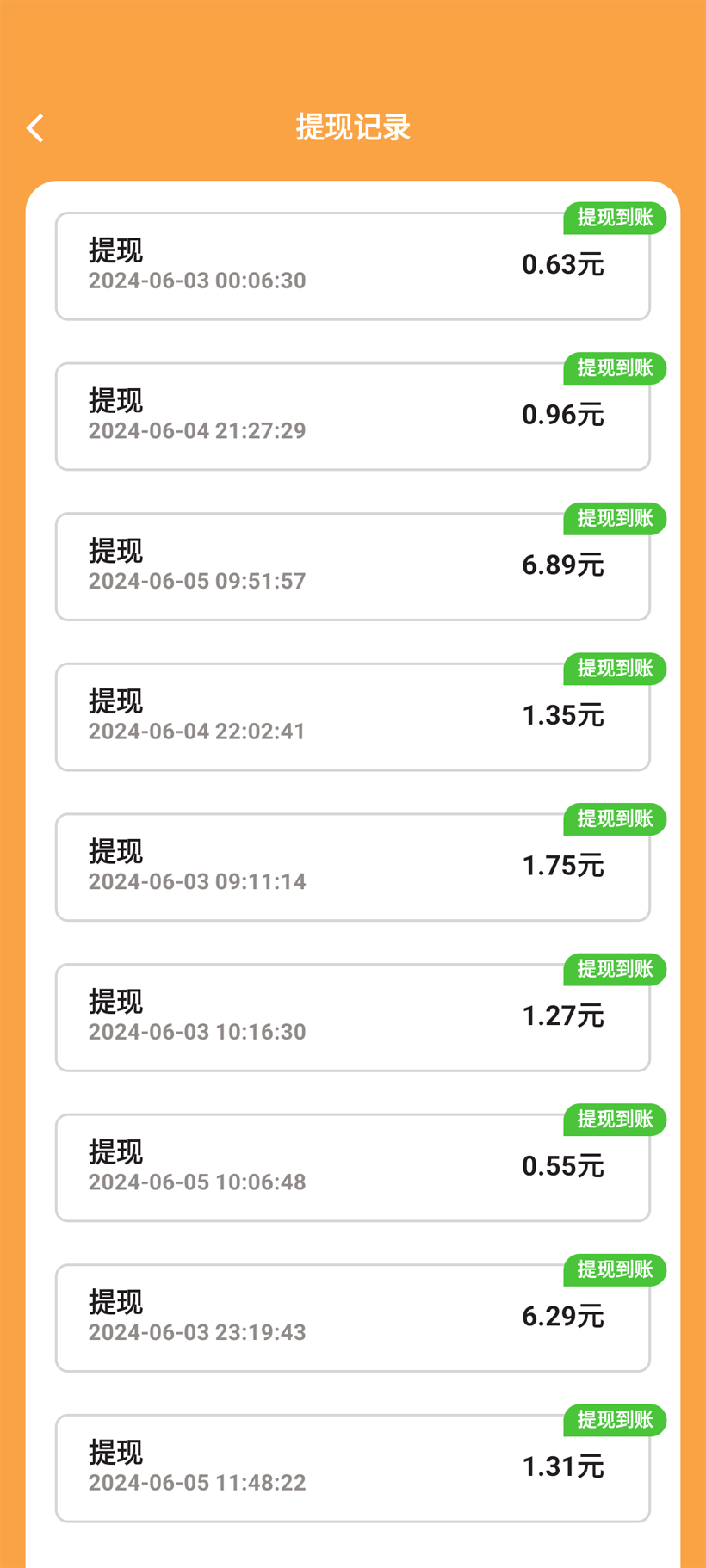
Task: Tap the 提现到账 badge on 1.27元 record
Action: pyautogui.click(x=615, y=969)
